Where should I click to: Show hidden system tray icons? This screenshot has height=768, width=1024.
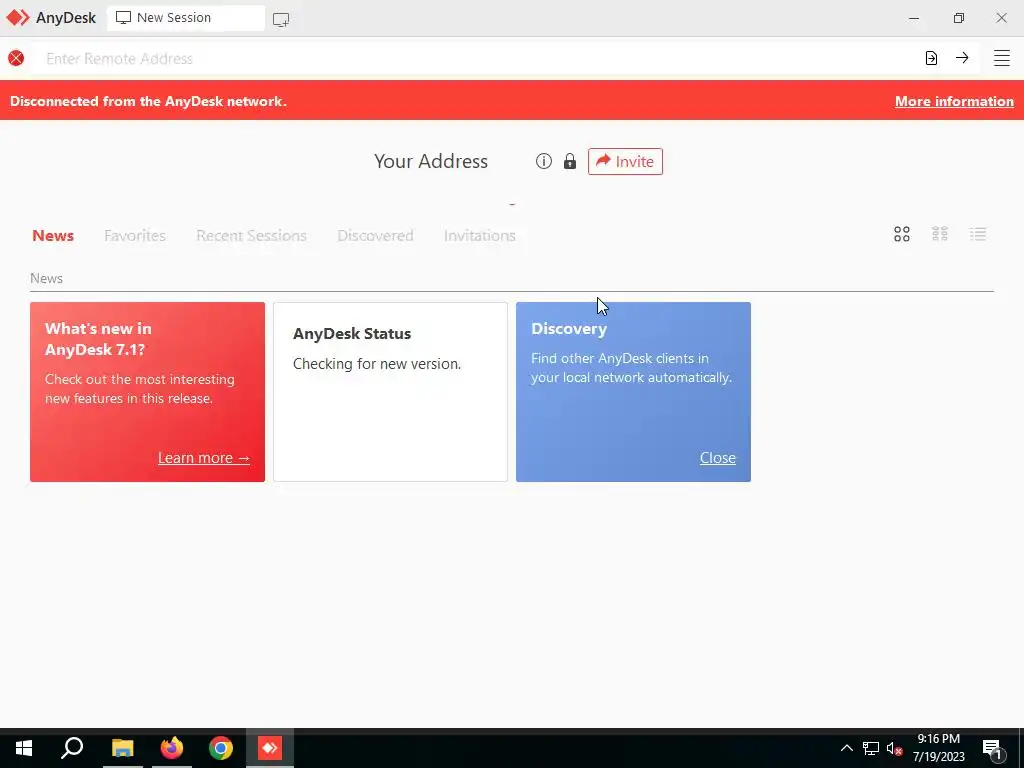click(846, 748)
